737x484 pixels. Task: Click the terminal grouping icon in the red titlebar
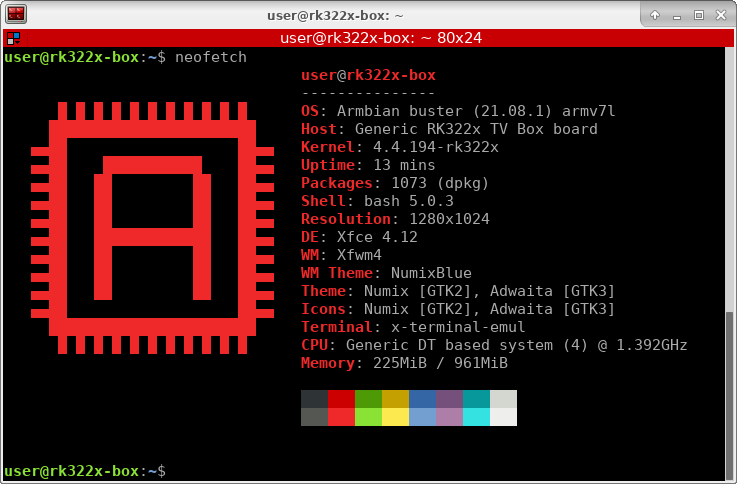[x=12, y=39]
